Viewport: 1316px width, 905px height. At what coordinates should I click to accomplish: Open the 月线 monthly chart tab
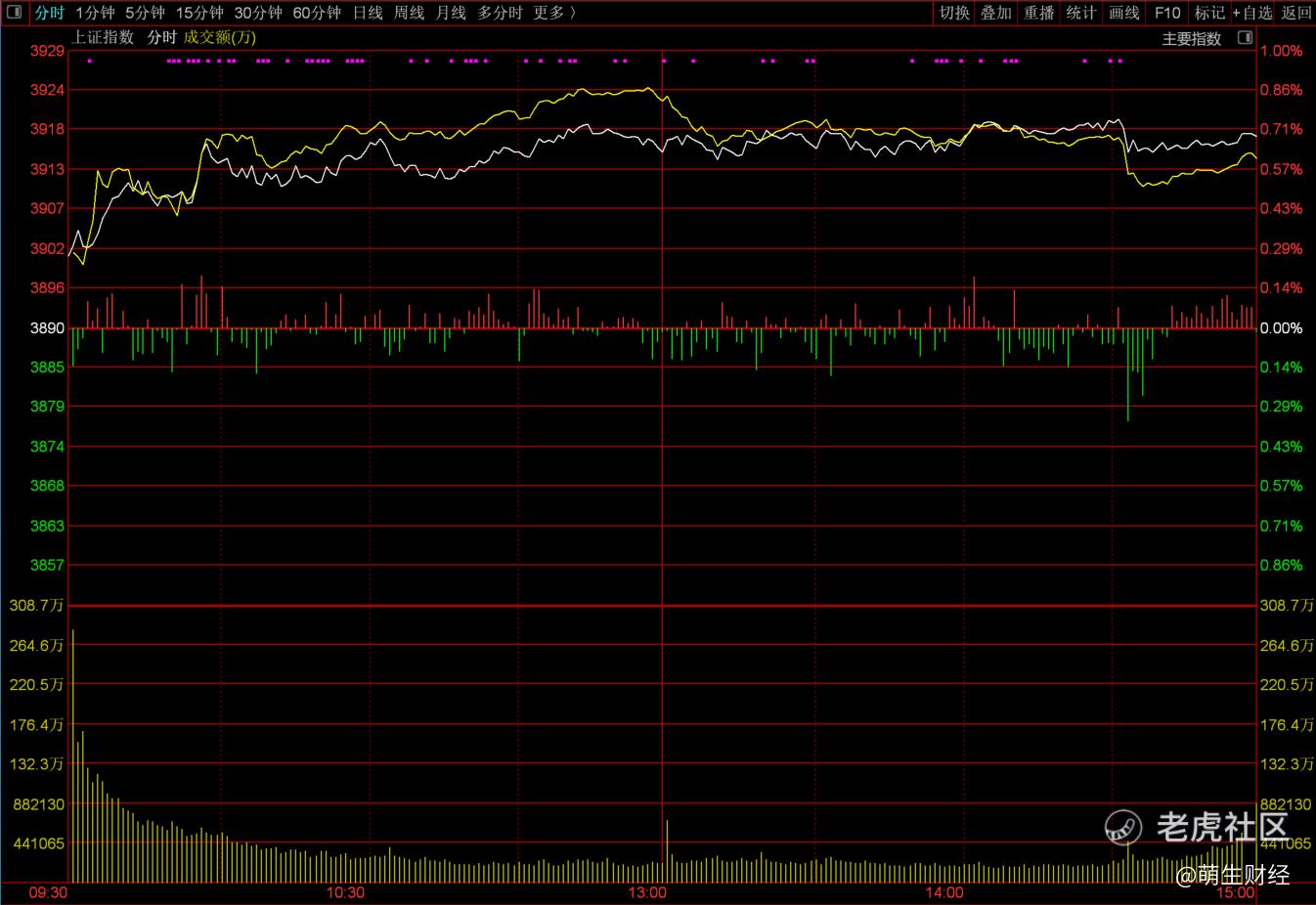(x=451, y=13)
